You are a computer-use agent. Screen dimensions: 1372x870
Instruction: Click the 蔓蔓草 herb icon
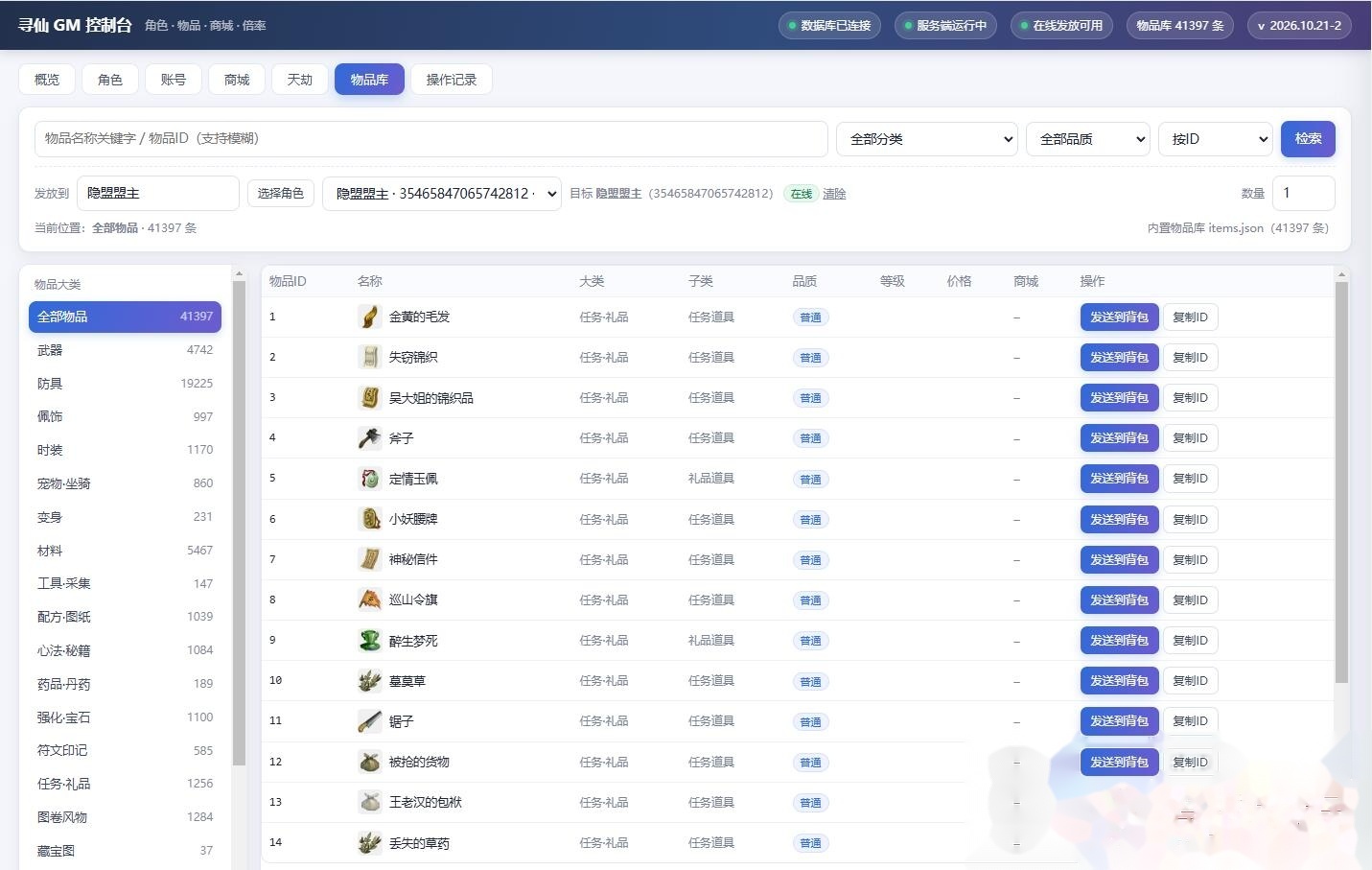(x=369, y=680)
